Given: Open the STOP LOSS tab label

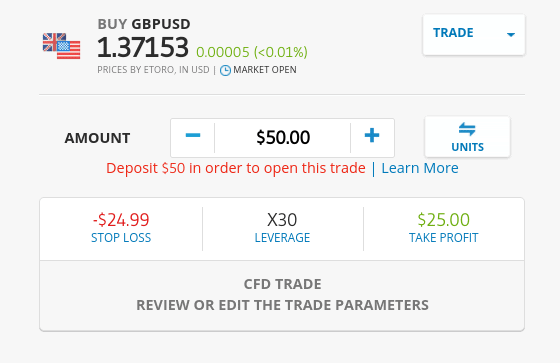Looking at the screenshot, I should point(121,238).
